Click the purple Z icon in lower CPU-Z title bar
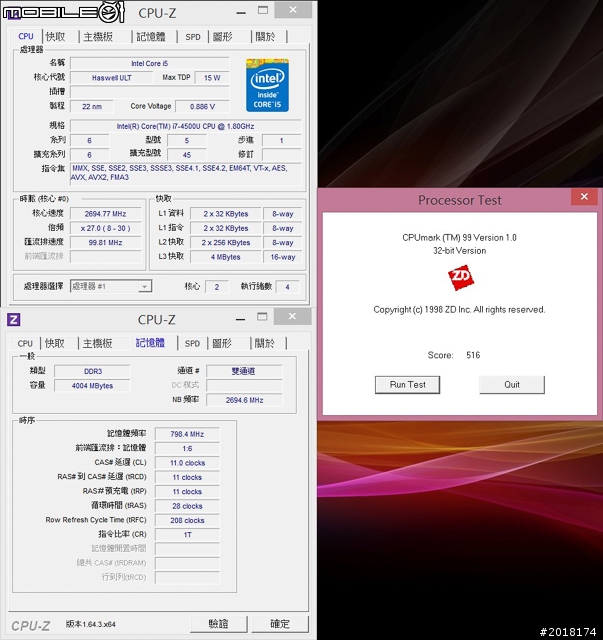Screen dimensions: 603x640 [x=13, y=319]
